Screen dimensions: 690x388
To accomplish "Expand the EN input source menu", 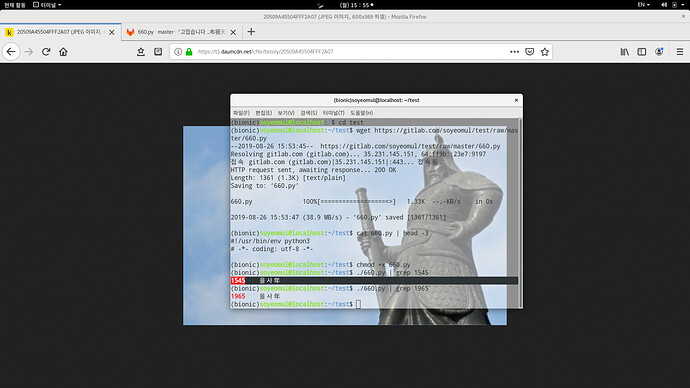I will 643,5.
